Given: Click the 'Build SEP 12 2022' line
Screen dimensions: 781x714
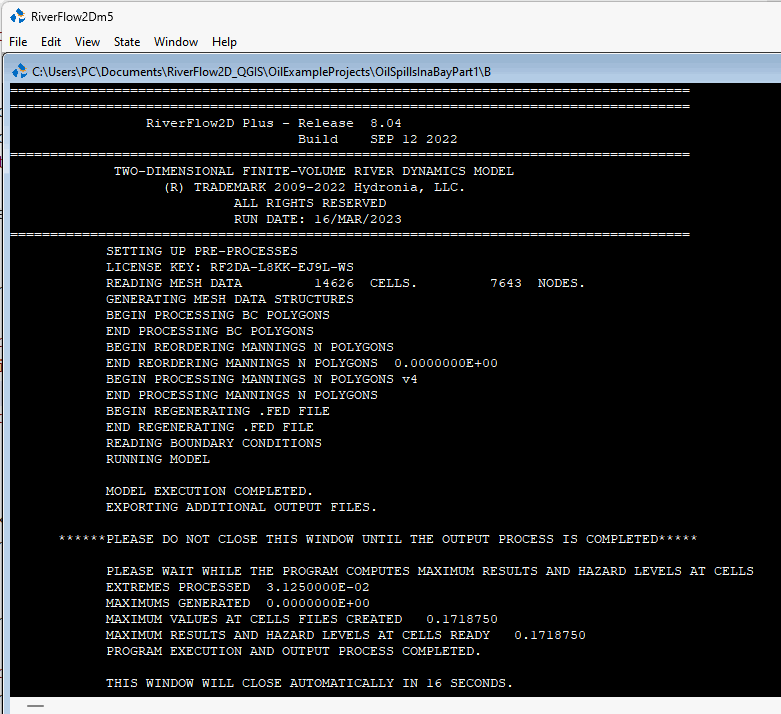Looking at the screenshot, I should [378, 139].
